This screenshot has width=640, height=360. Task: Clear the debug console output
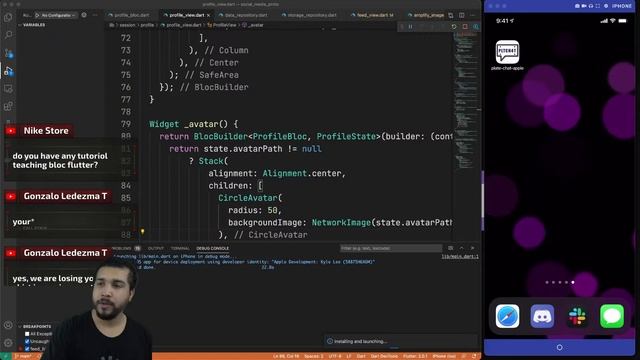[451, 248]
